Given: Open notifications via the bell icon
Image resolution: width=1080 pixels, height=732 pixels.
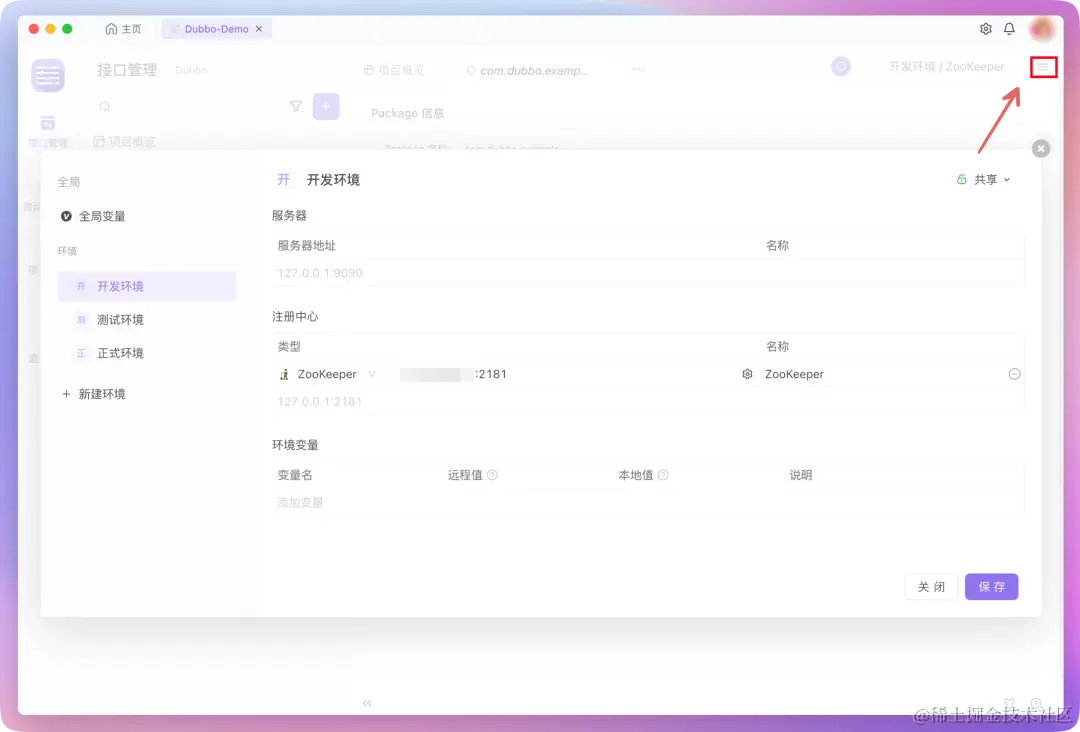Looking at the screenshot, I should [x=1010, y=29].
